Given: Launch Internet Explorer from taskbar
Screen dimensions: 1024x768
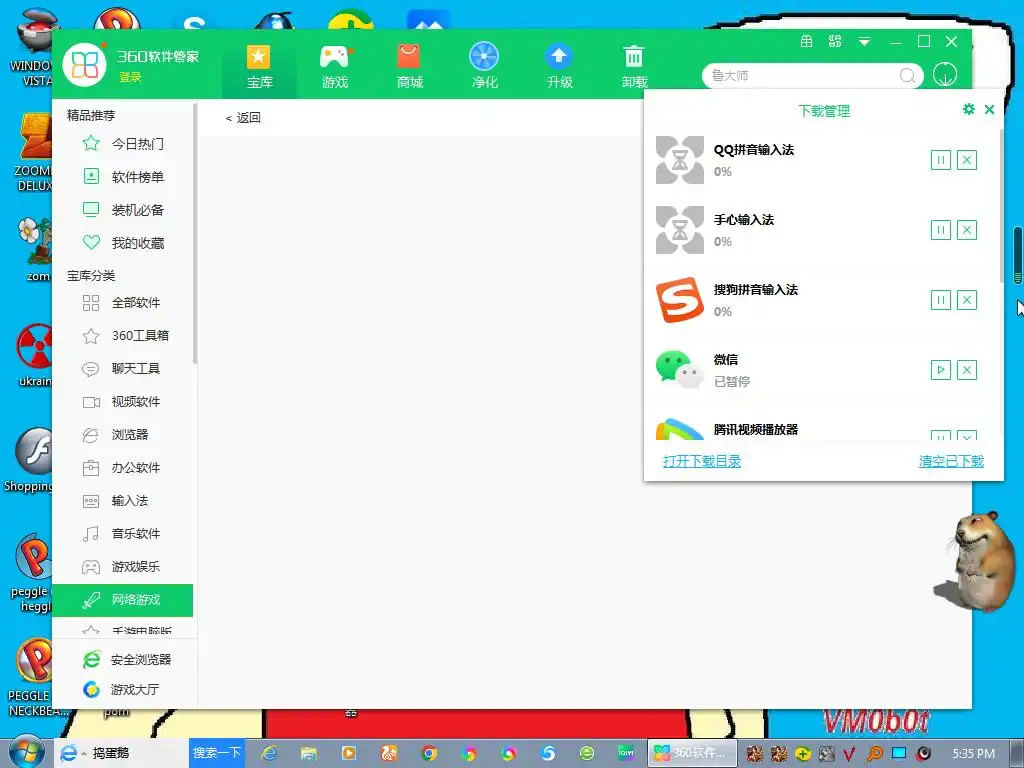Looking at the screenshot, I should [x=269, y=753].
